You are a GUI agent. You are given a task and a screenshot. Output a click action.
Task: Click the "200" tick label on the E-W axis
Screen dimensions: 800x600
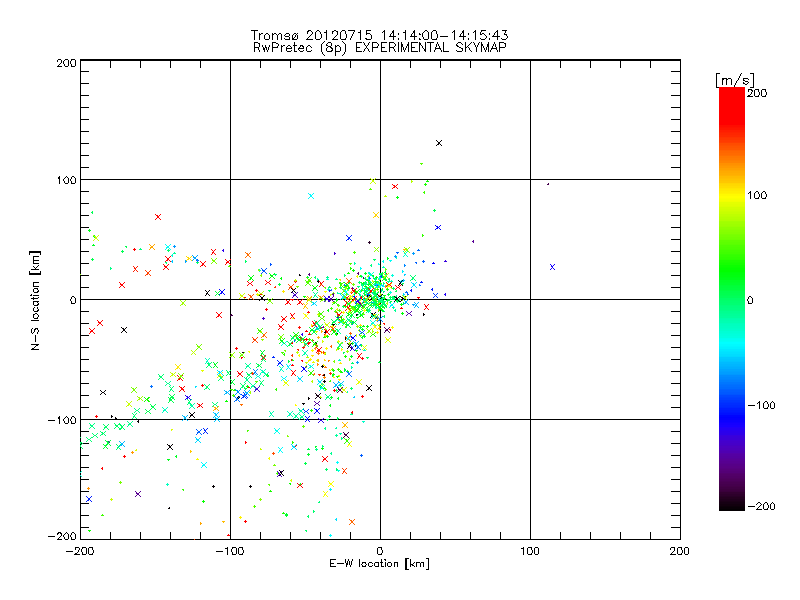click(680, 551)
